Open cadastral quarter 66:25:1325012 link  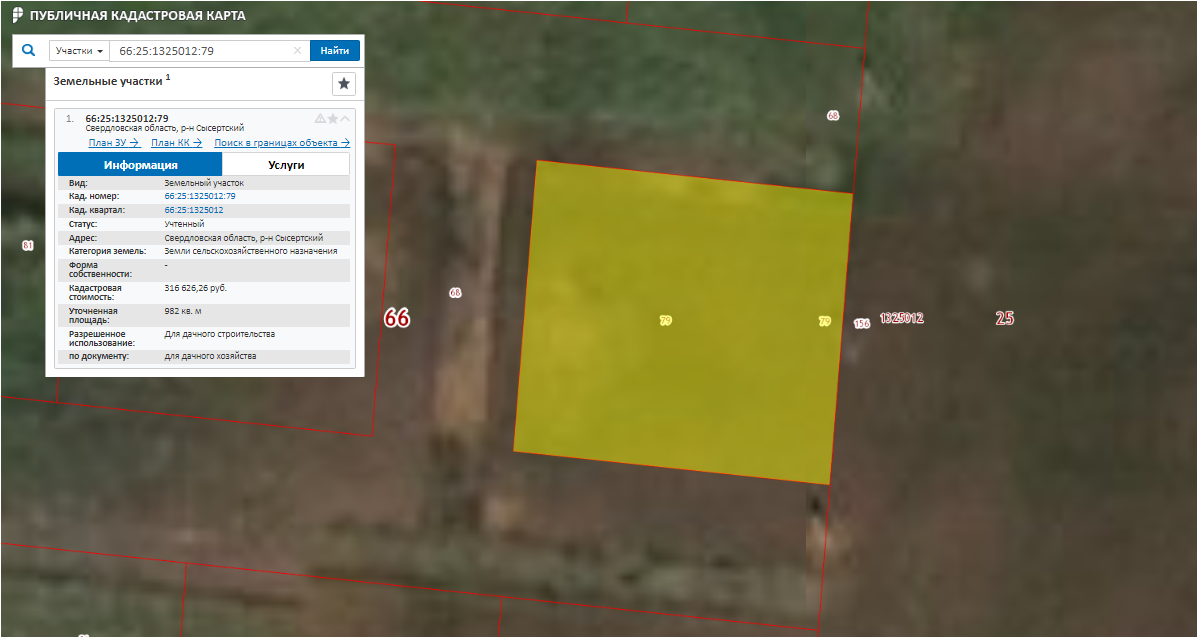(193, 211)
